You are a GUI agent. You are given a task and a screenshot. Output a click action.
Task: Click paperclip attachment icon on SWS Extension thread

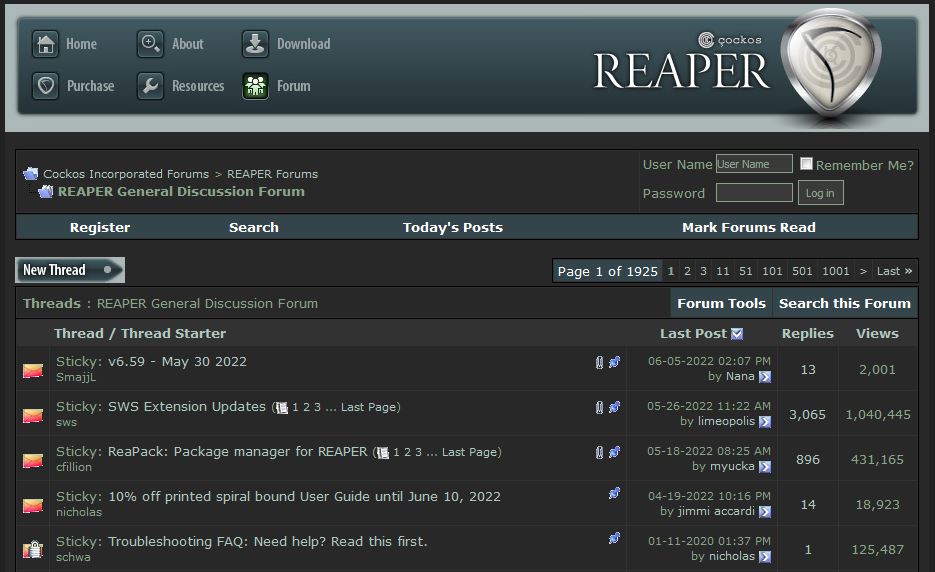pyautogui.click(x=599, y=407)
